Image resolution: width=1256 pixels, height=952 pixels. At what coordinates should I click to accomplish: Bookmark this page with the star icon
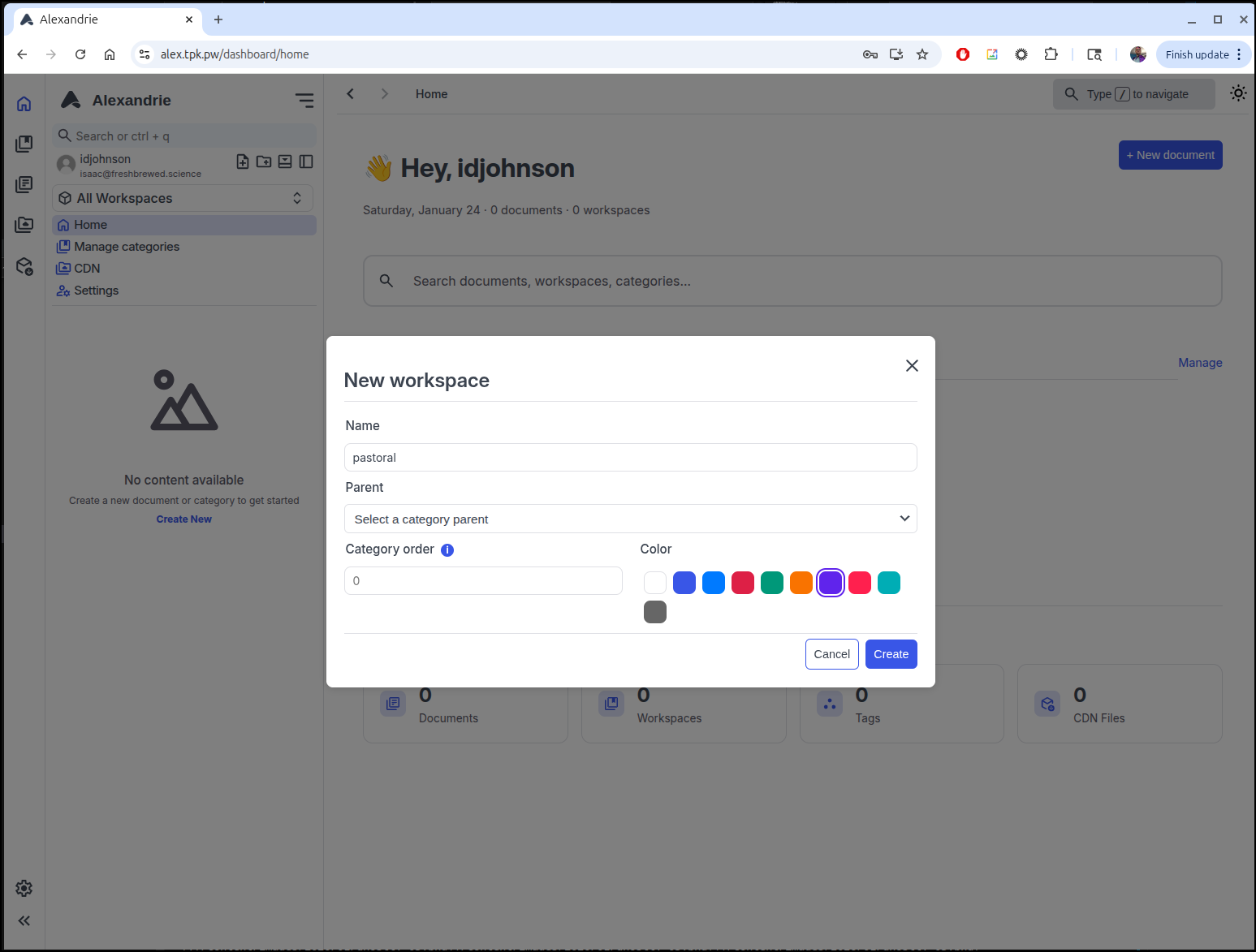(x=922, y=54)
